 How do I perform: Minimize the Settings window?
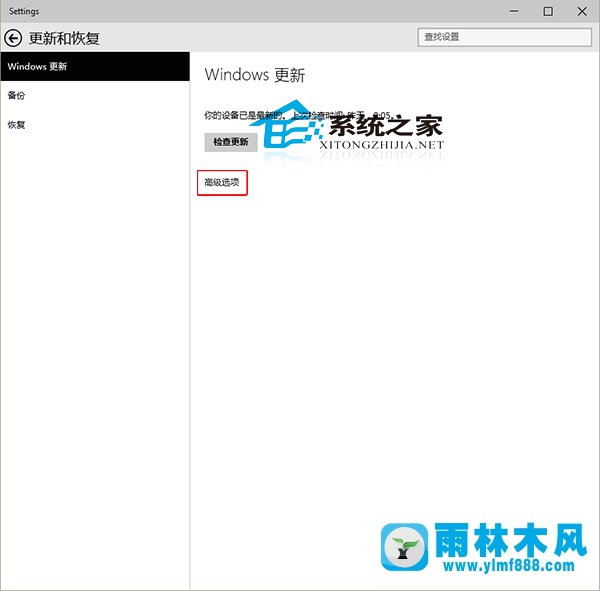coord(514,11)
